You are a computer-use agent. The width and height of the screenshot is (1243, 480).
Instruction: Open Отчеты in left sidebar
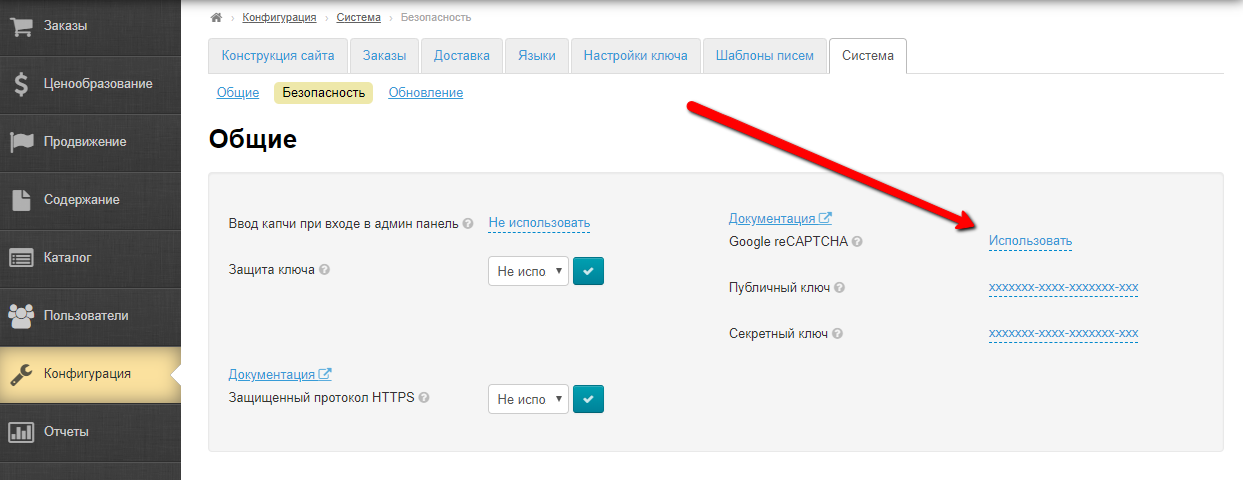tap(90, 432)
